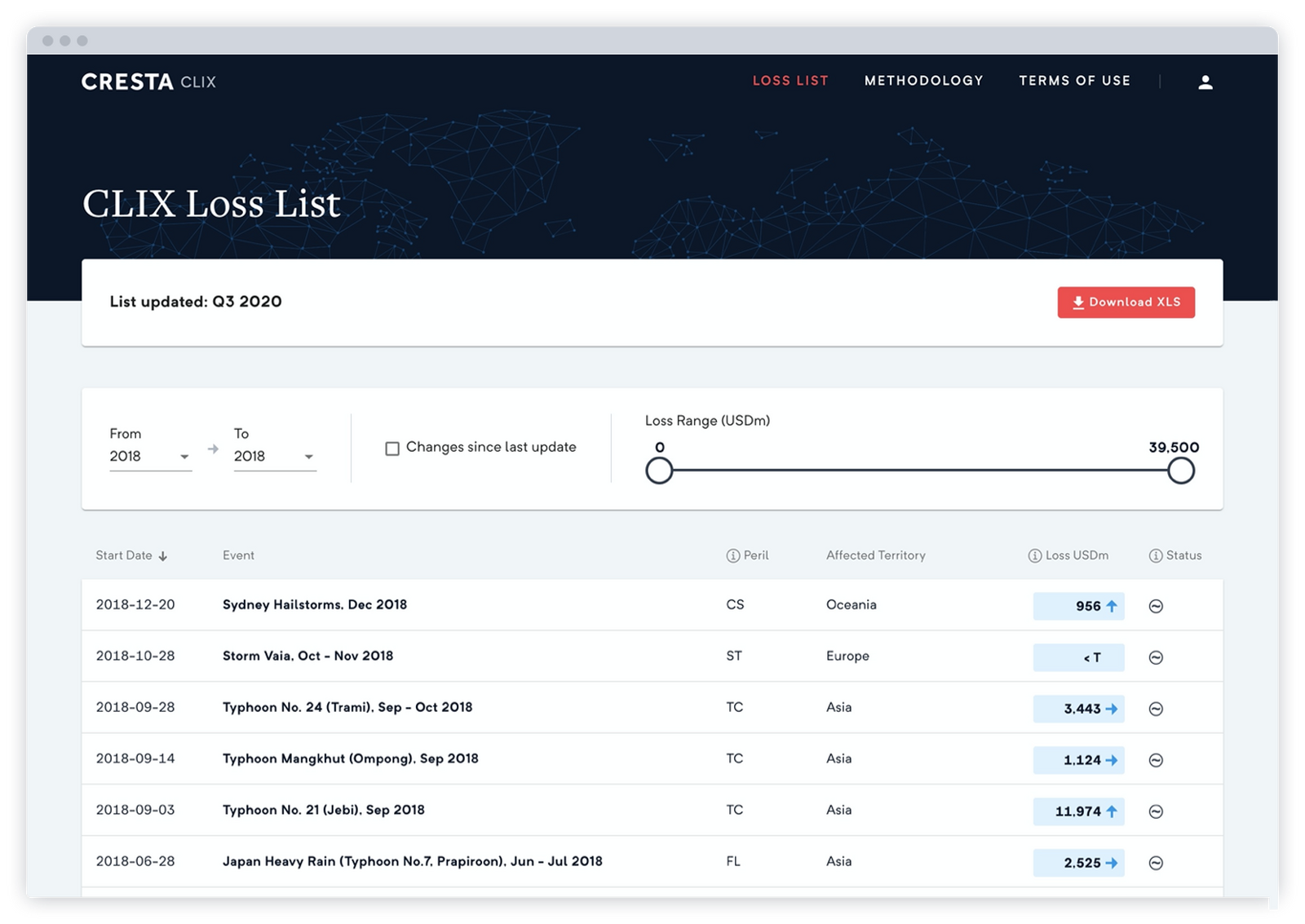The image size is (1305, 924).
Task: Select the maximum loss range slider handle
Action: click(x=1181, y=471)
